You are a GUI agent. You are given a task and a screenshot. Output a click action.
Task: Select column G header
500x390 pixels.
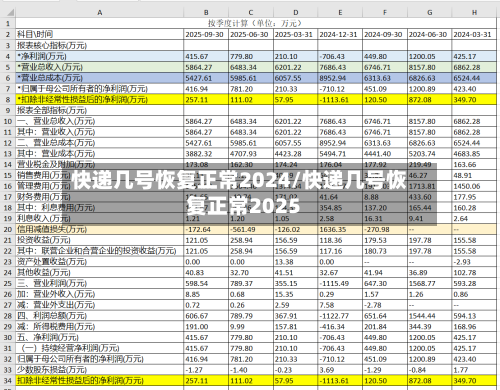point(429,12)
